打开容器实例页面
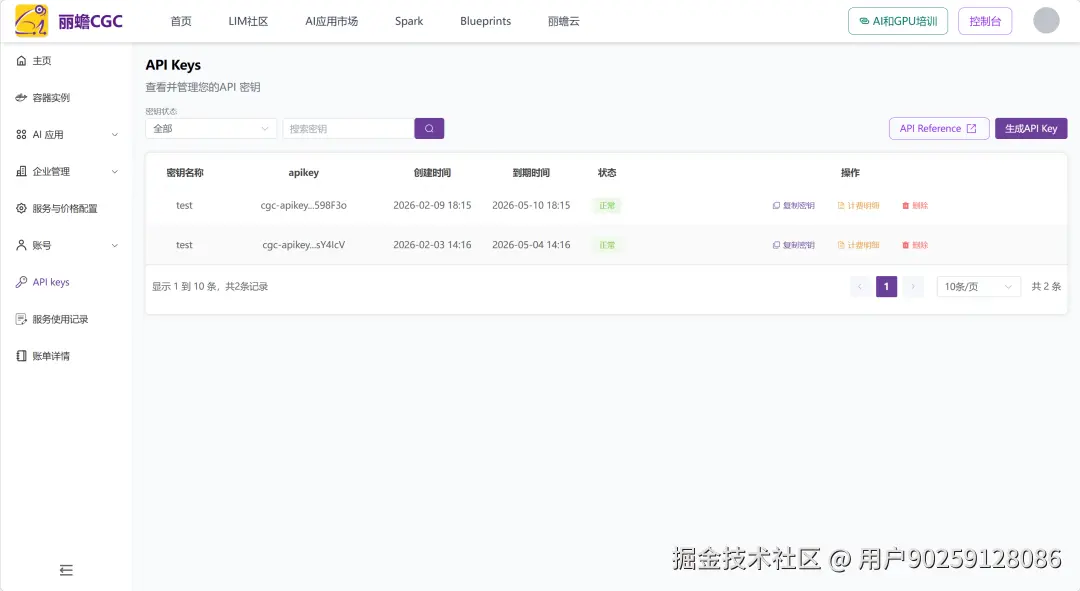The image size is (1080, 591). [55, 97]
